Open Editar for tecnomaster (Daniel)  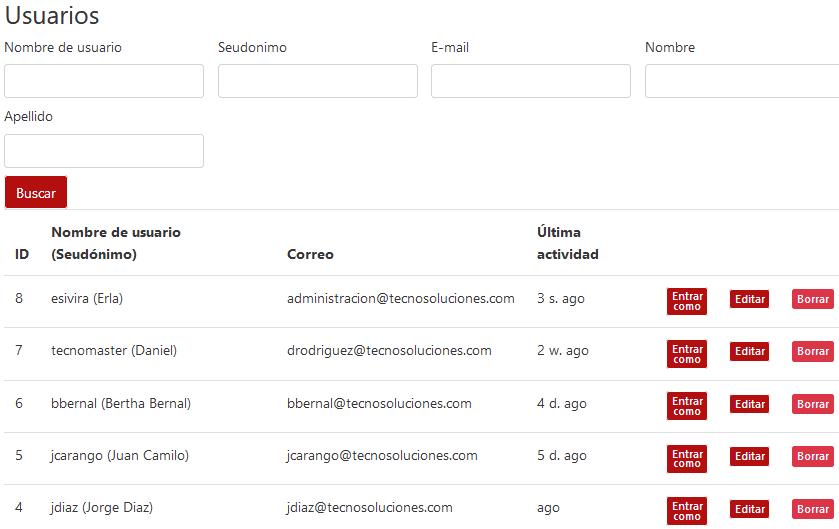pos(749,351)
